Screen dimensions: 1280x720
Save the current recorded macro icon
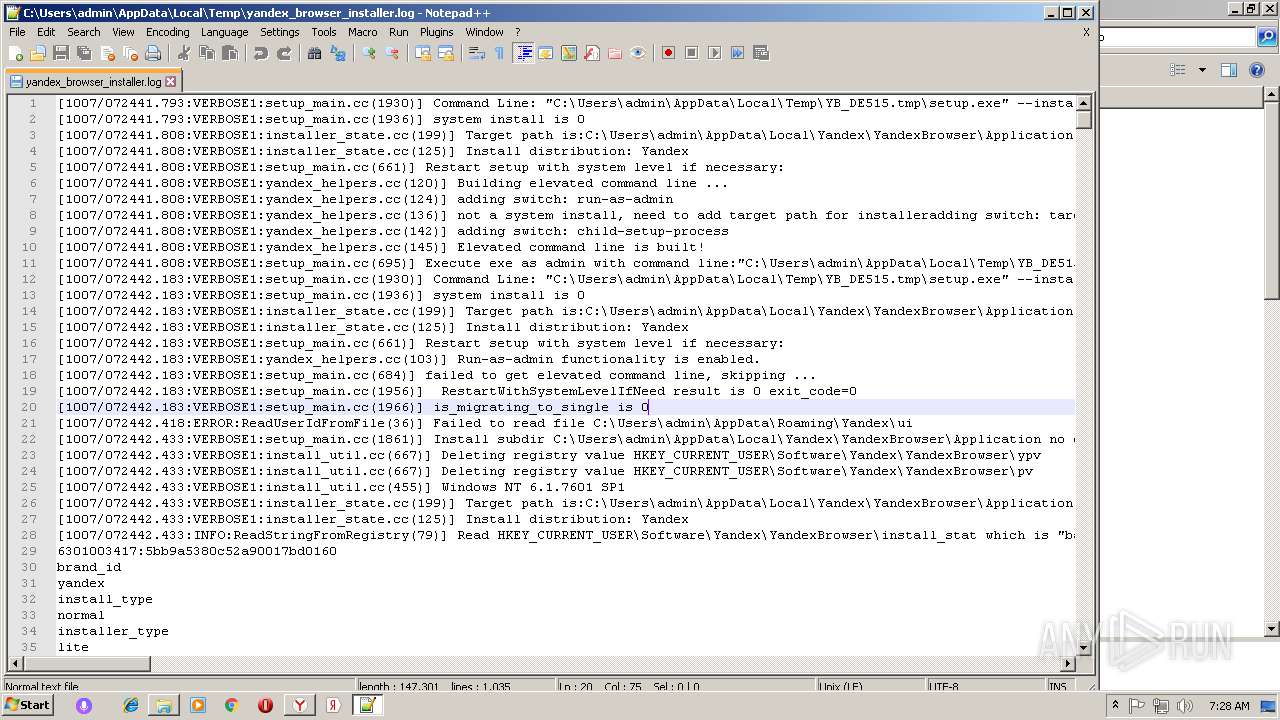tap(760, 53)
